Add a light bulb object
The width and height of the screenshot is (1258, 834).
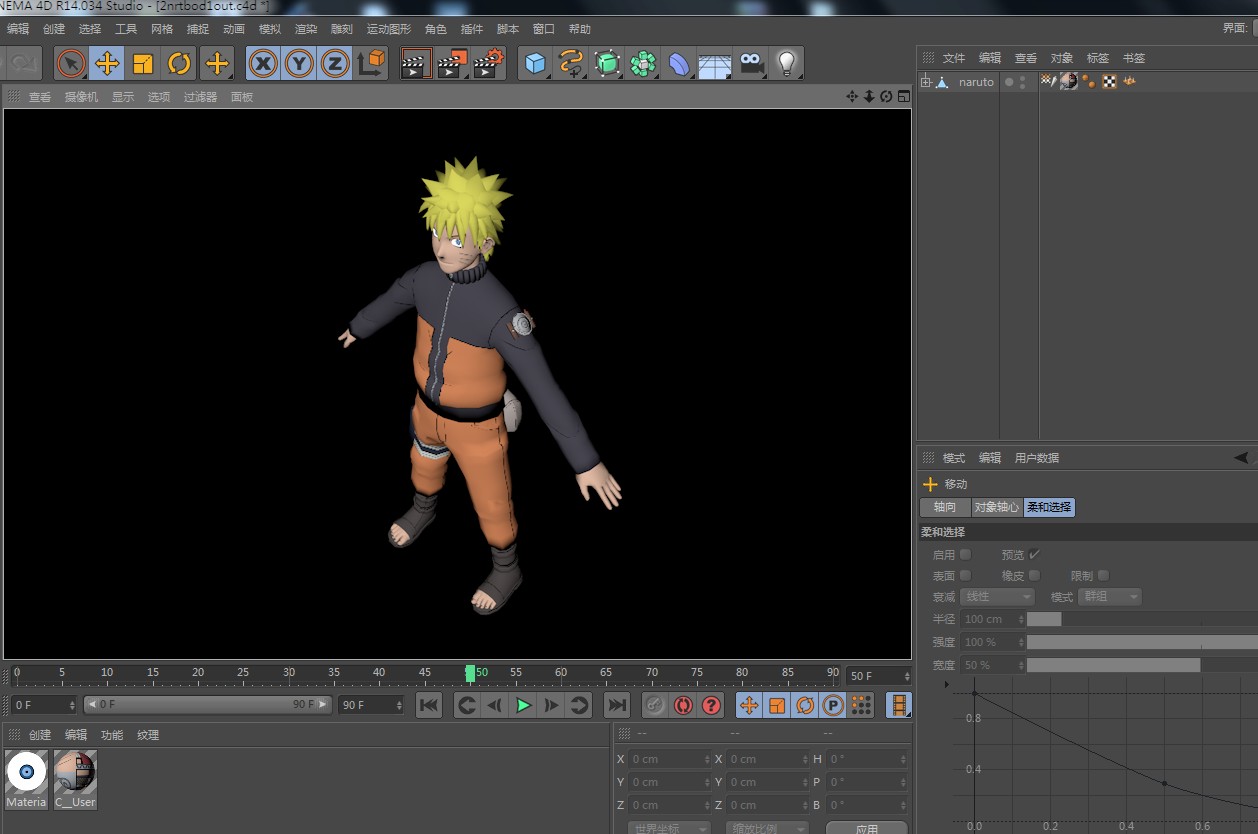(787, 64)
